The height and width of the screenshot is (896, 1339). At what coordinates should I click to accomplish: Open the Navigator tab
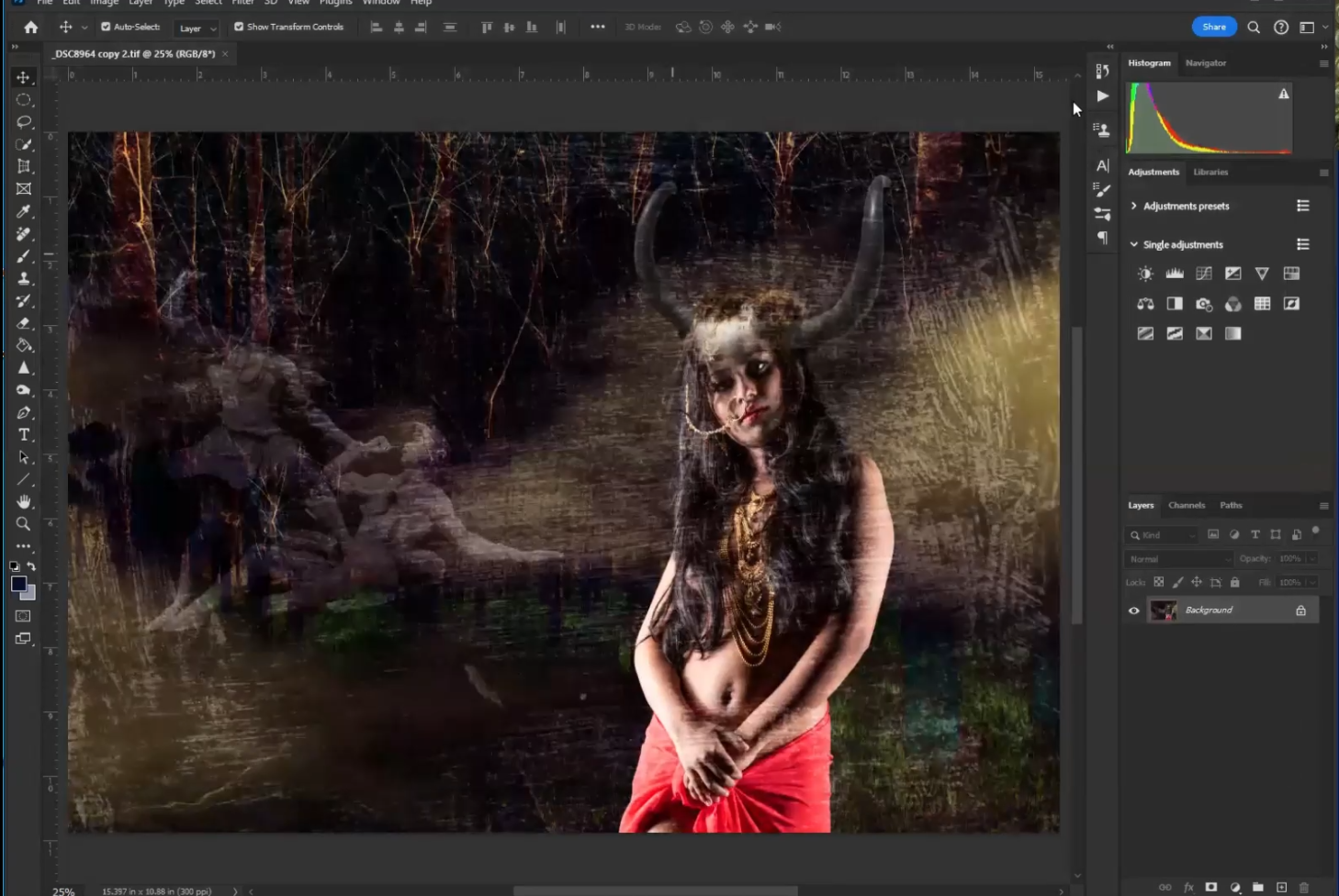pos(1205,63)
